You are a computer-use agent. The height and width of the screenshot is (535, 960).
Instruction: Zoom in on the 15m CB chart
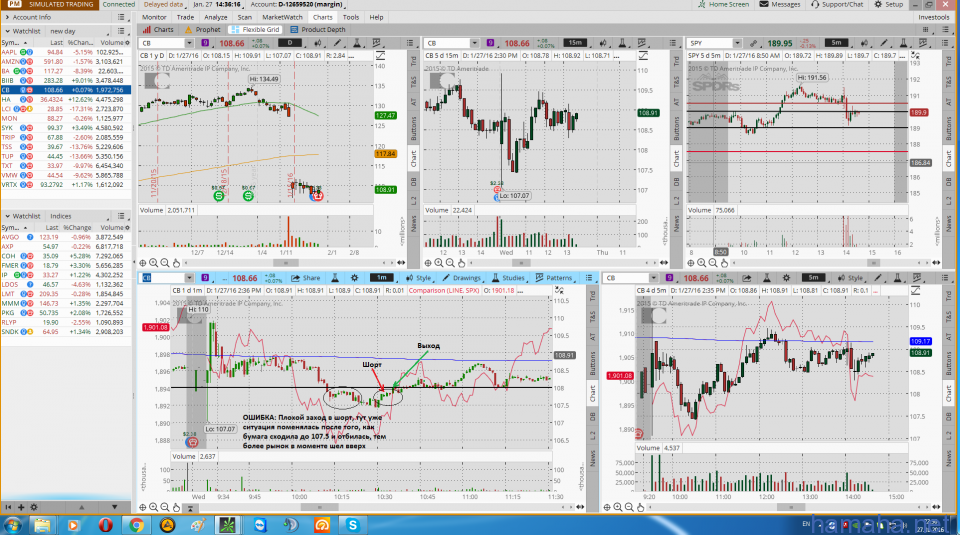pos(439,263)
